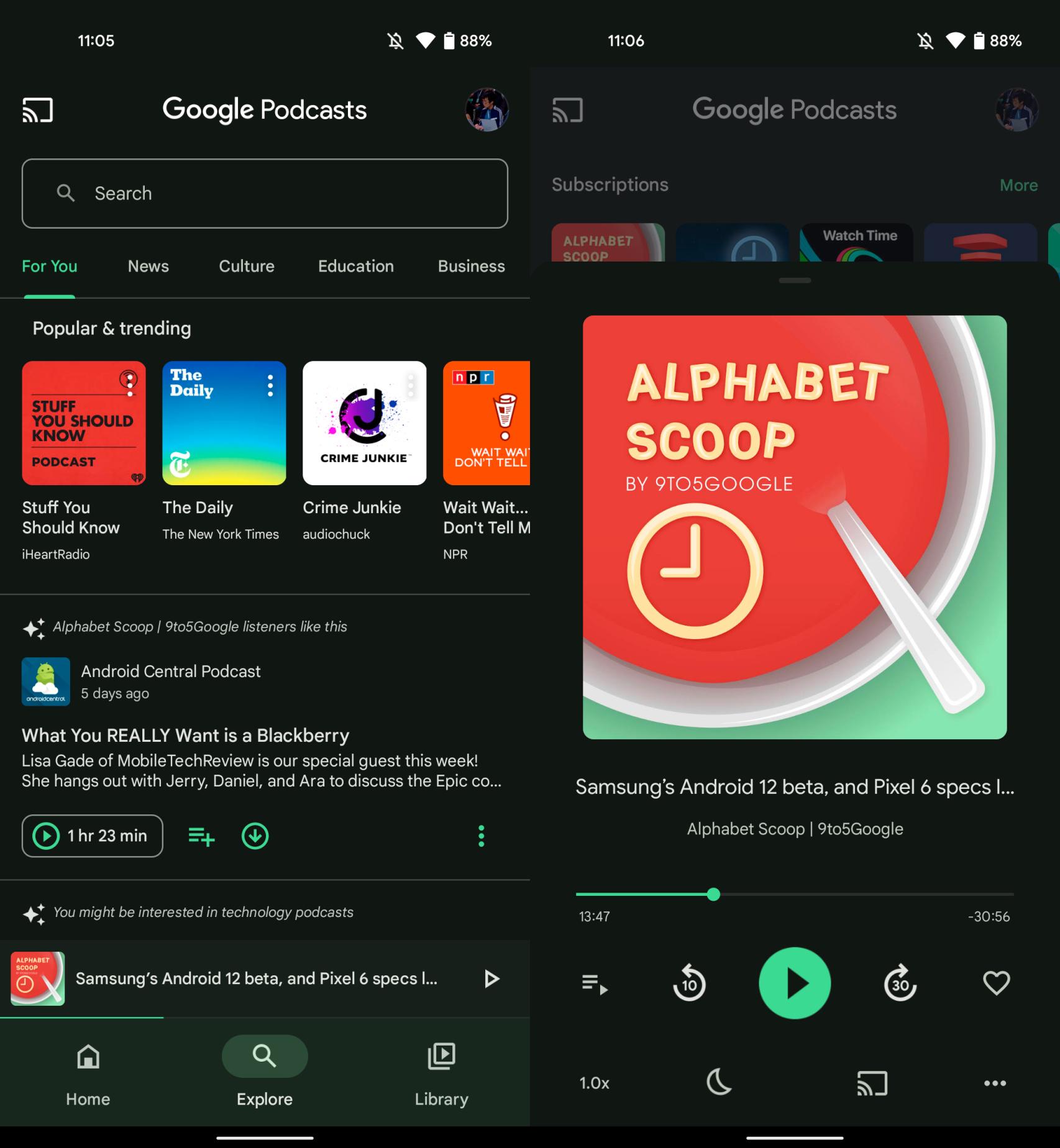Open the Alphabet Scoop subscription tile

608,242
